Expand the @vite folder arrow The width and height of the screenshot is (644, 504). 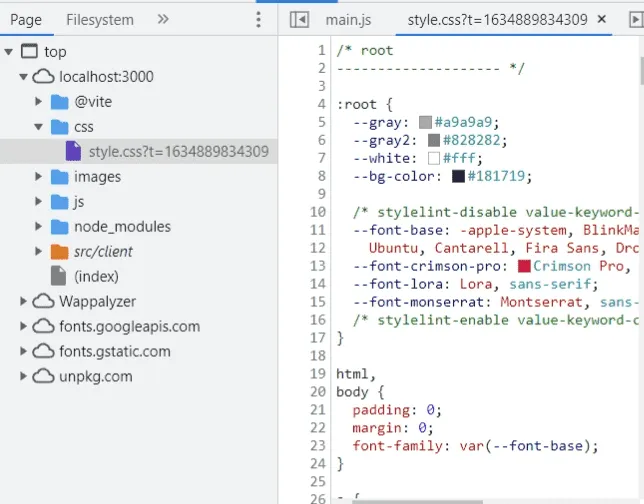(x=38, y=101)
